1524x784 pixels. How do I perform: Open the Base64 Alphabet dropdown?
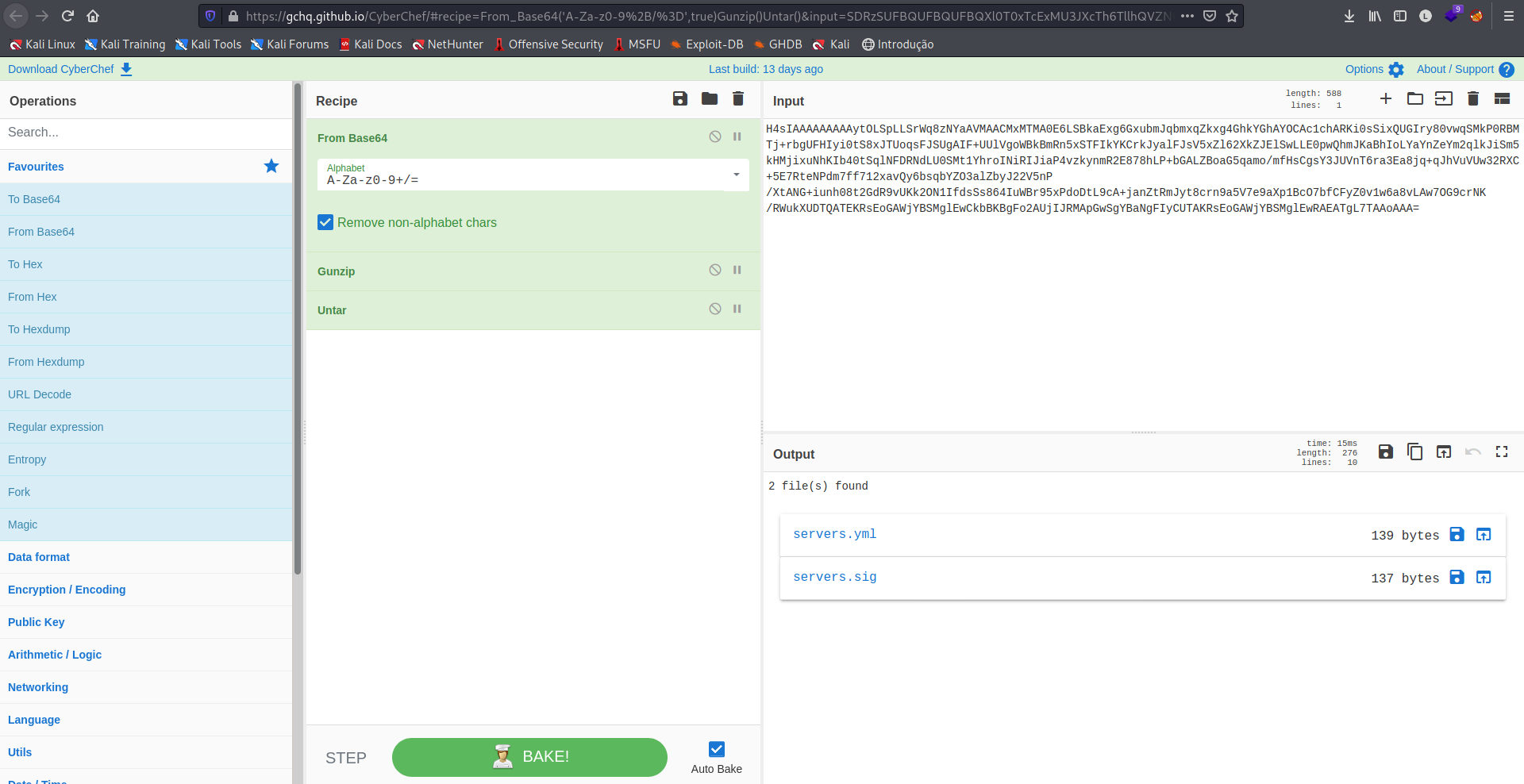click(736, 175)
